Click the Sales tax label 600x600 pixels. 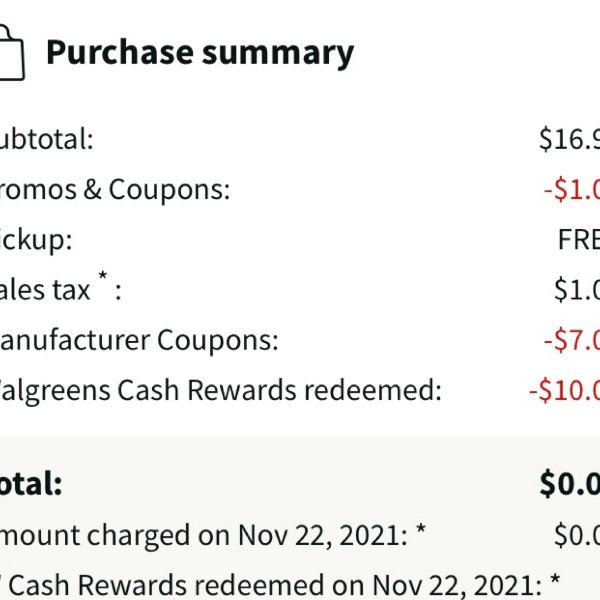coord(45,290)
